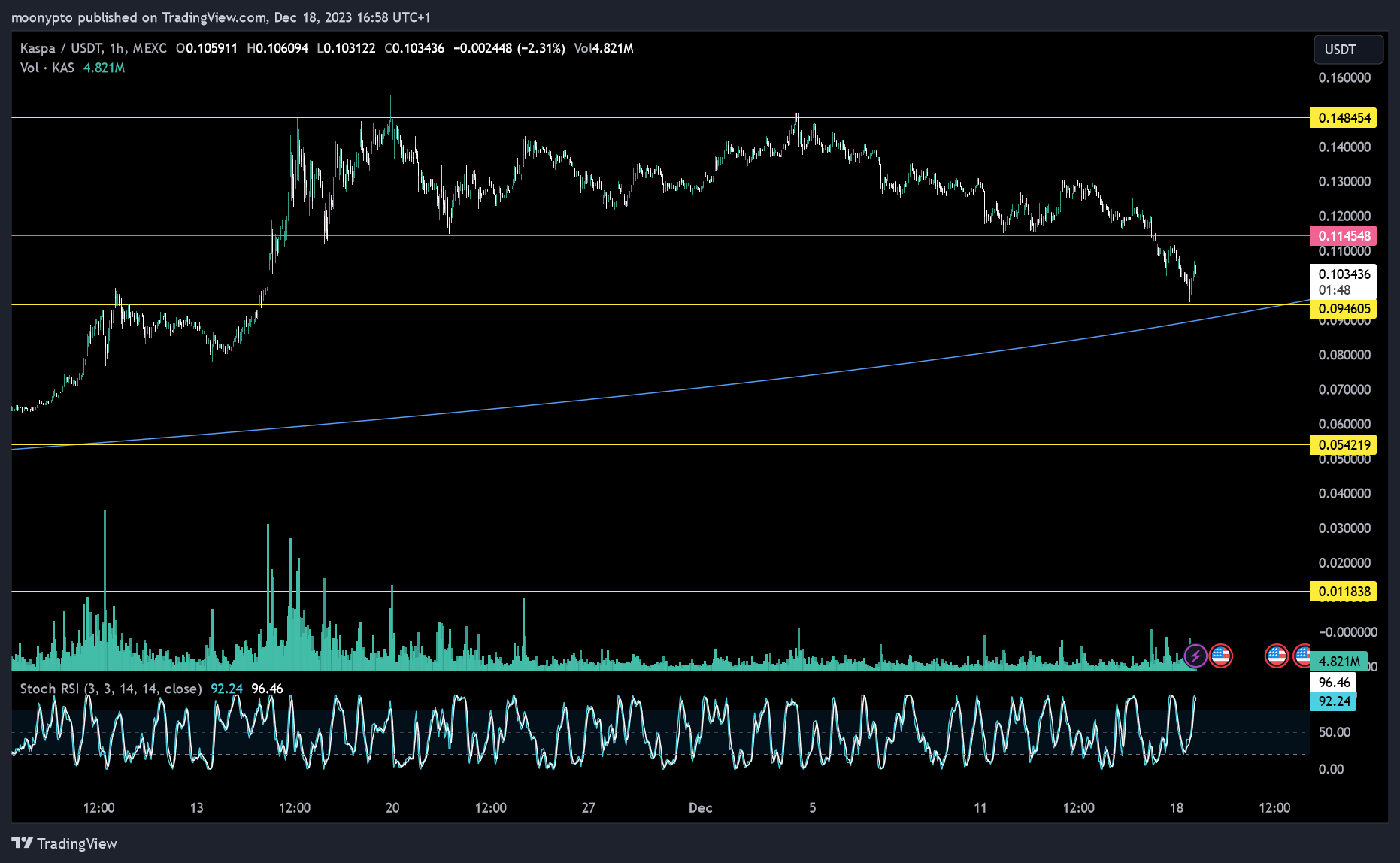Click the 0.030000 price axis tick
This screenshot has height=863, width=1400.
point(1344,528)
